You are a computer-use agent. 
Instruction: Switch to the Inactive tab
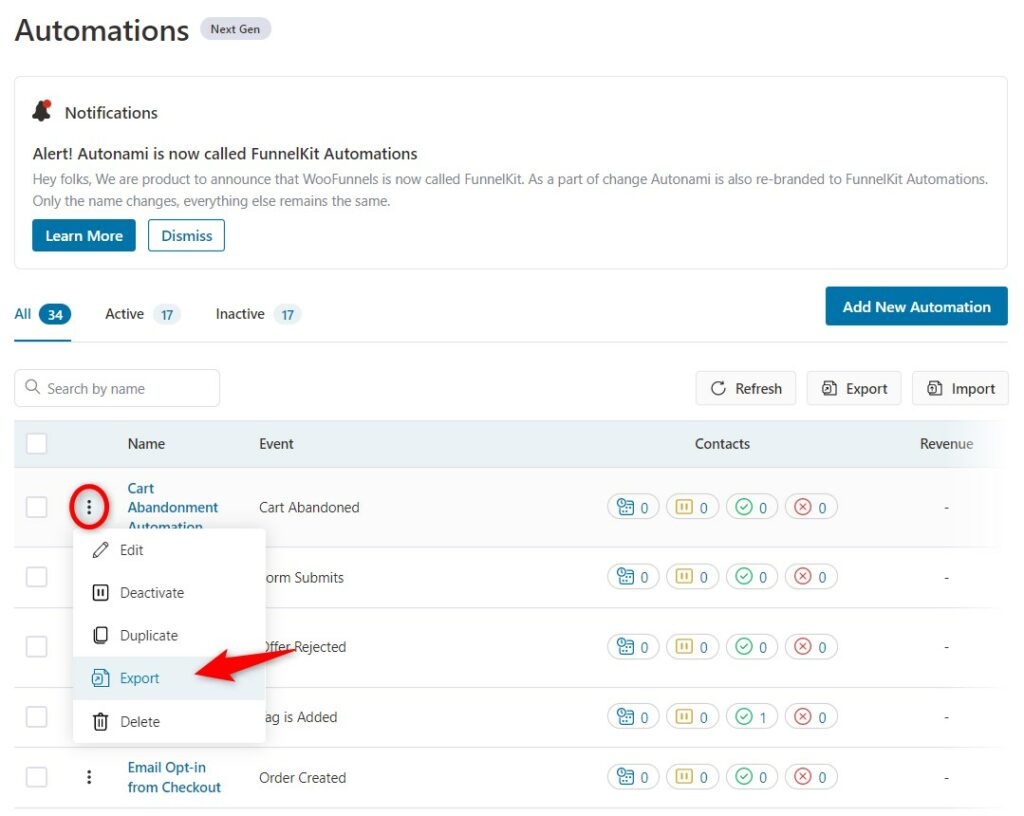[257, 314]
